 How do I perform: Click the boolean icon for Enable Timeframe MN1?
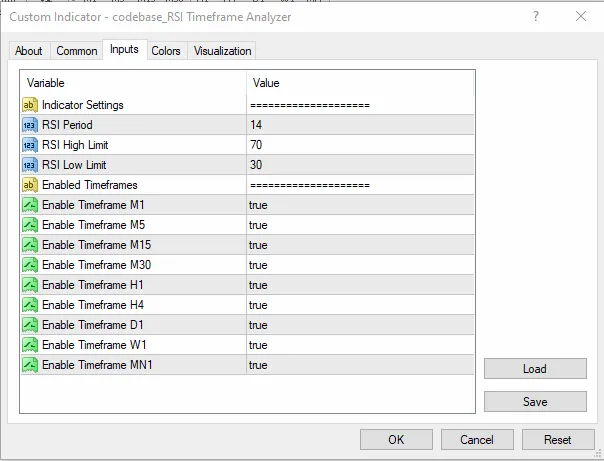(30, 365)
